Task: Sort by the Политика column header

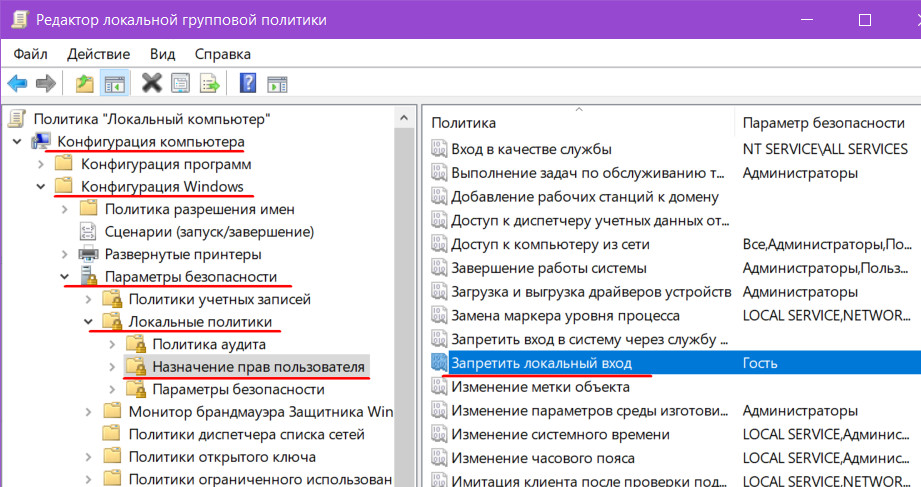Action: pos(463,123)
